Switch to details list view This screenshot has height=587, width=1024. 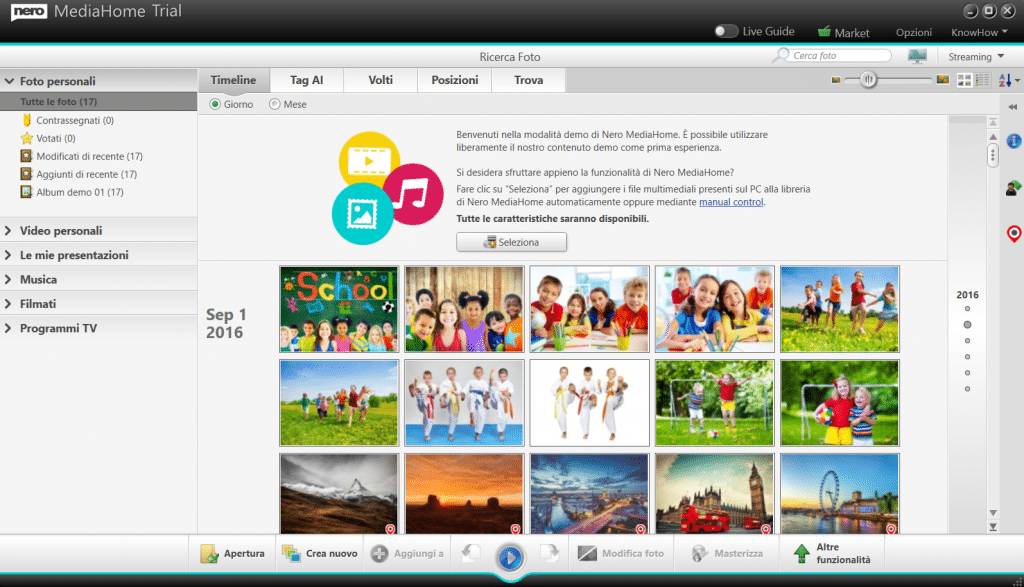pos(982,80)
